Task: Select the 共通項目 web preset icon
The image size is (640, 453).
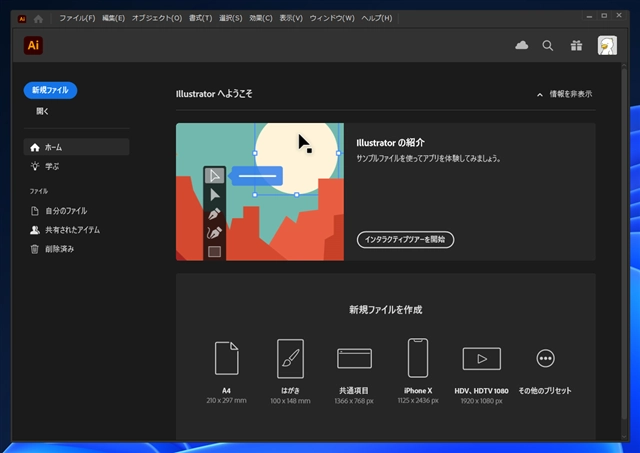Action: 354,358
